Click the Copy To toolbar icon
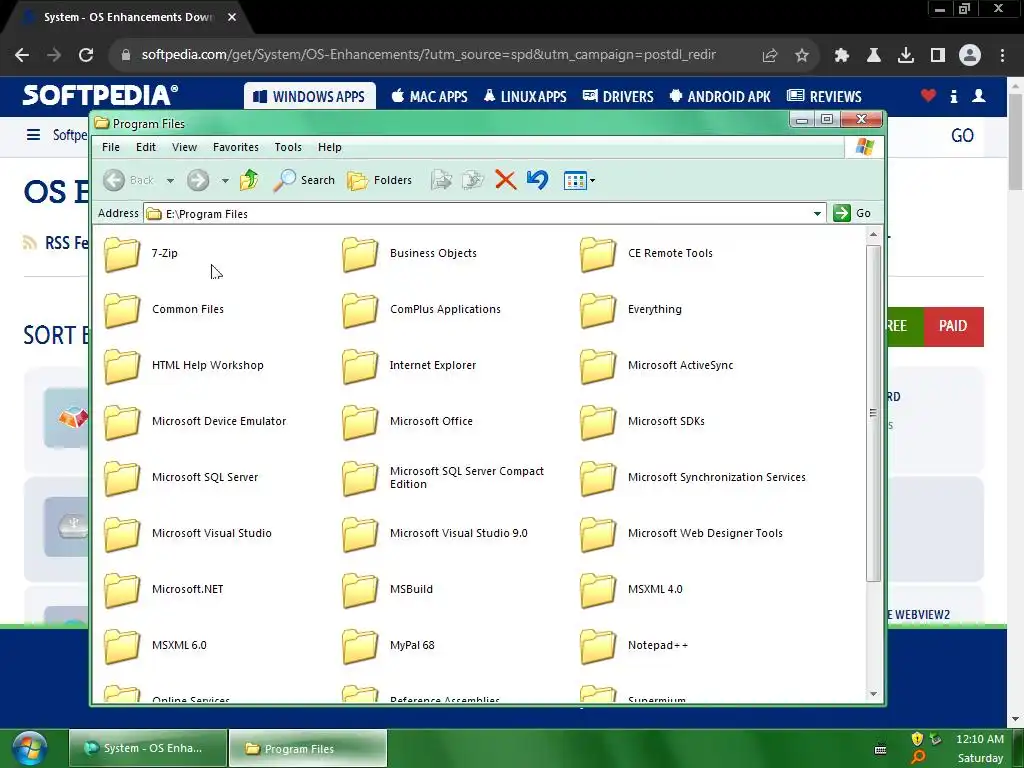Screen dimensions: 1024x768 pos(473,180)
